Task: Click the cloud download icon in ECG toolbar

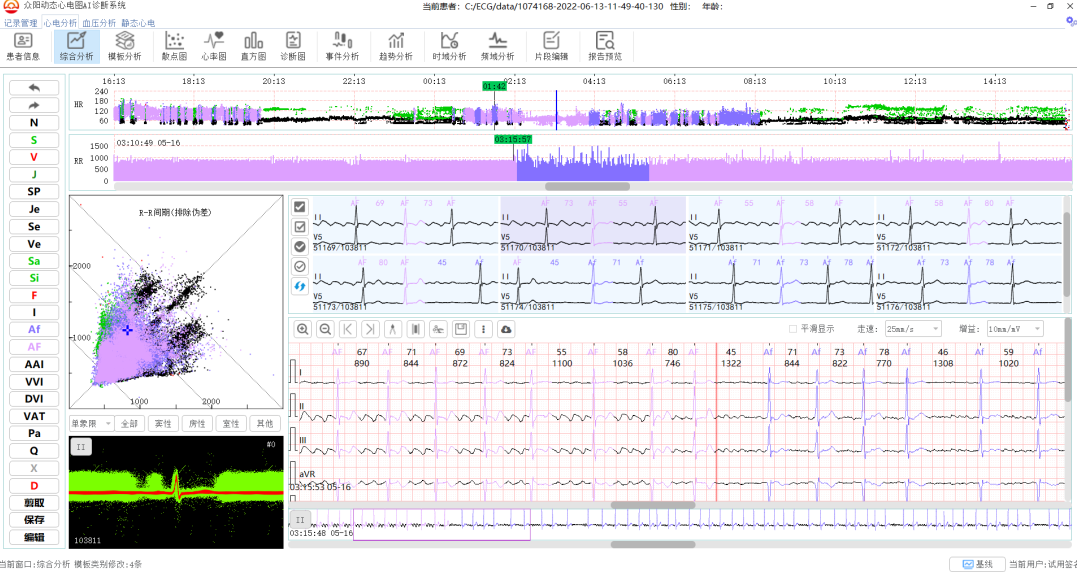Action: 506,329
